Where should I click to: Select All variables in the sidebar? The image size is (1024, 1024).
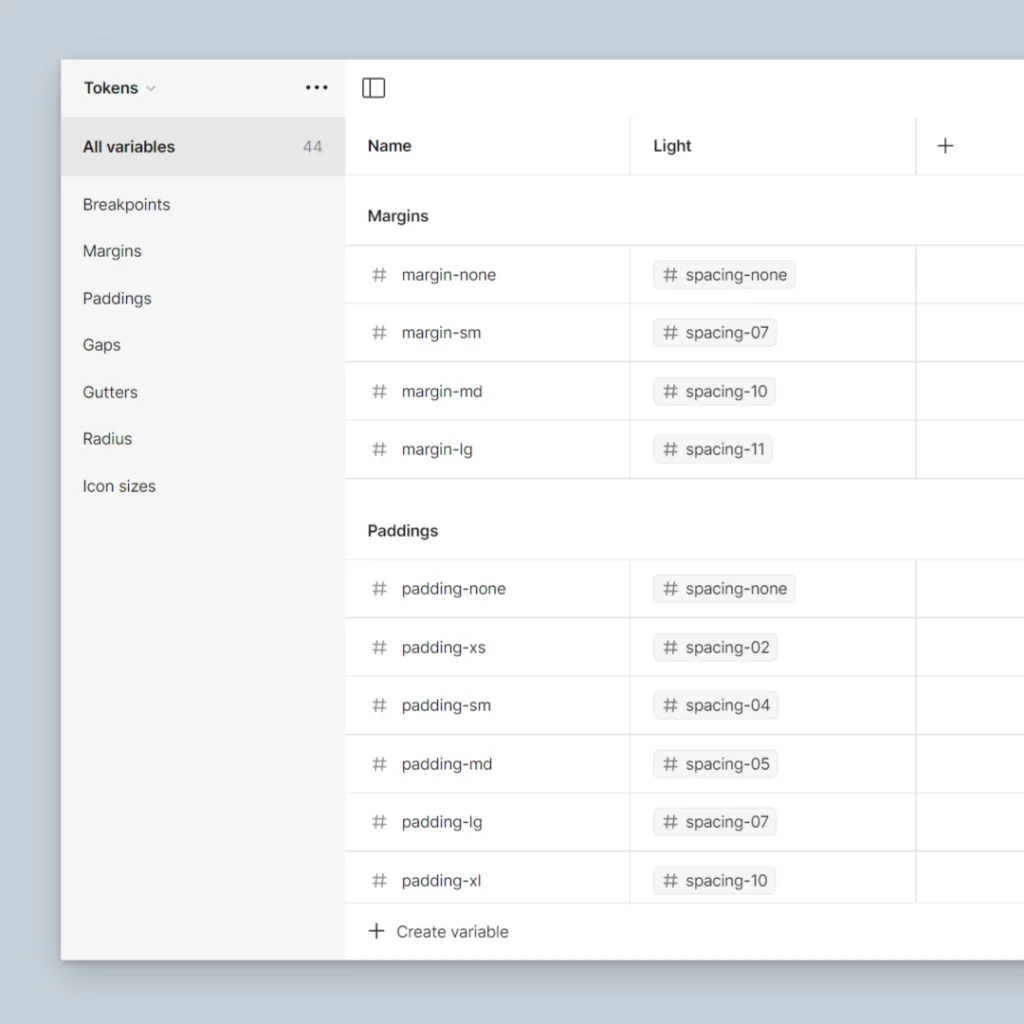(x=128, y=146)
